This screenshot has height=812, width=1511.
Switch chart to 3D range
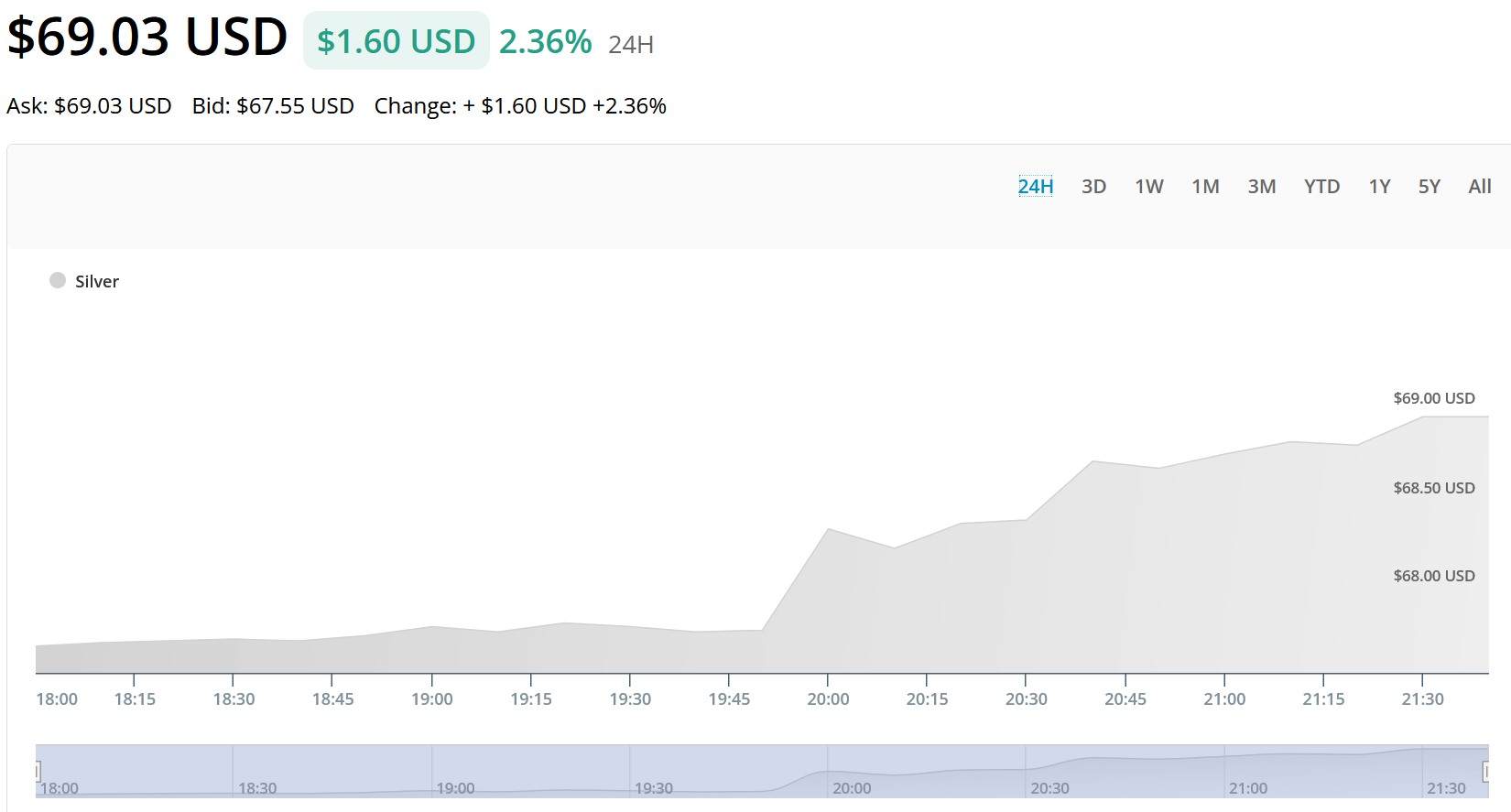[1093, 187]
